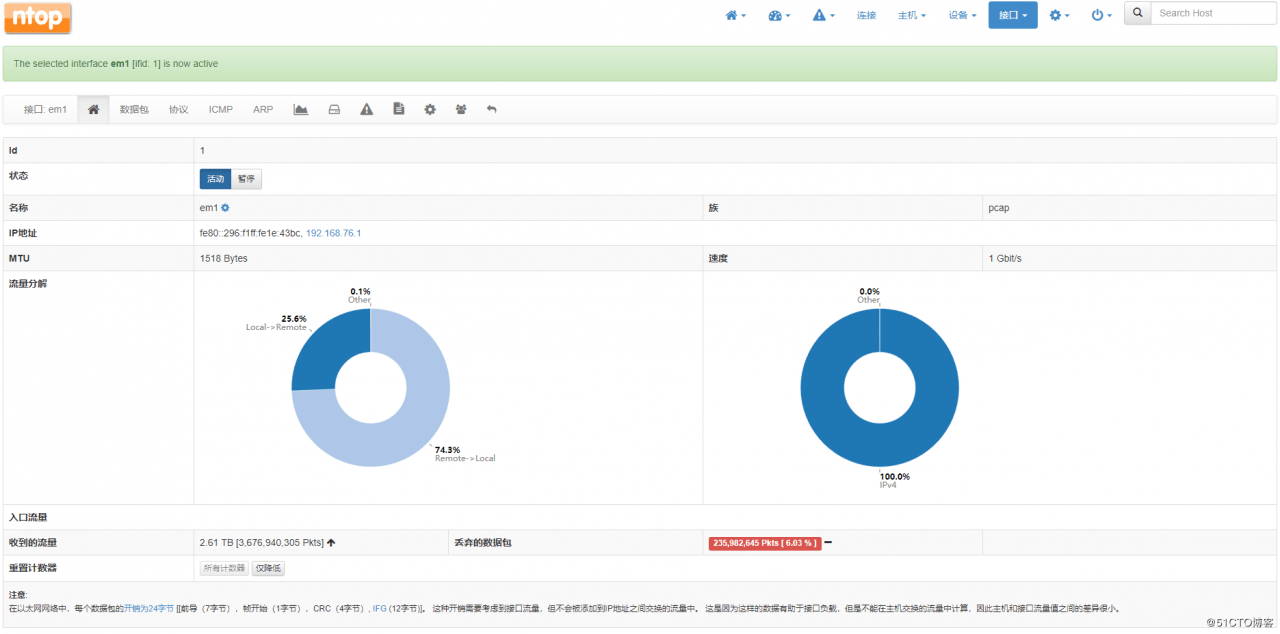Click the gear icon next to em1 name
Screen dimensions: 1280x634
(225, 208)
